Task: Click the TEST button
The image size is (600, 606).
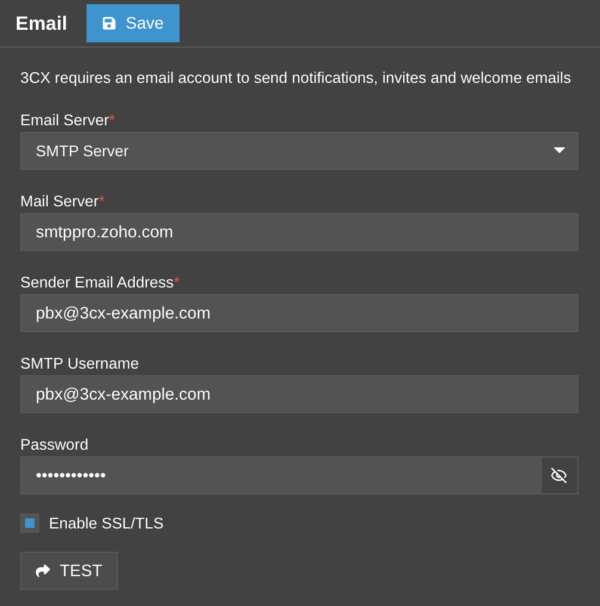Action: point(69,571)
